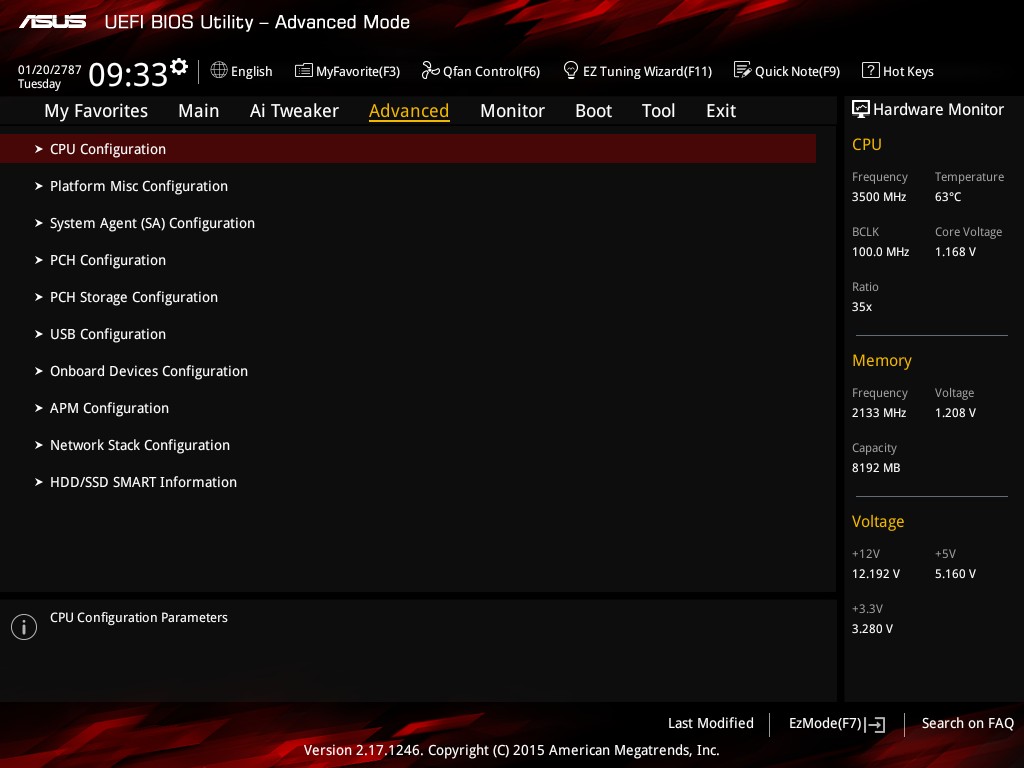Expand arrow beside APM Configuration
The width and height of the screenshot is (1024, 768).
[39, 408]
